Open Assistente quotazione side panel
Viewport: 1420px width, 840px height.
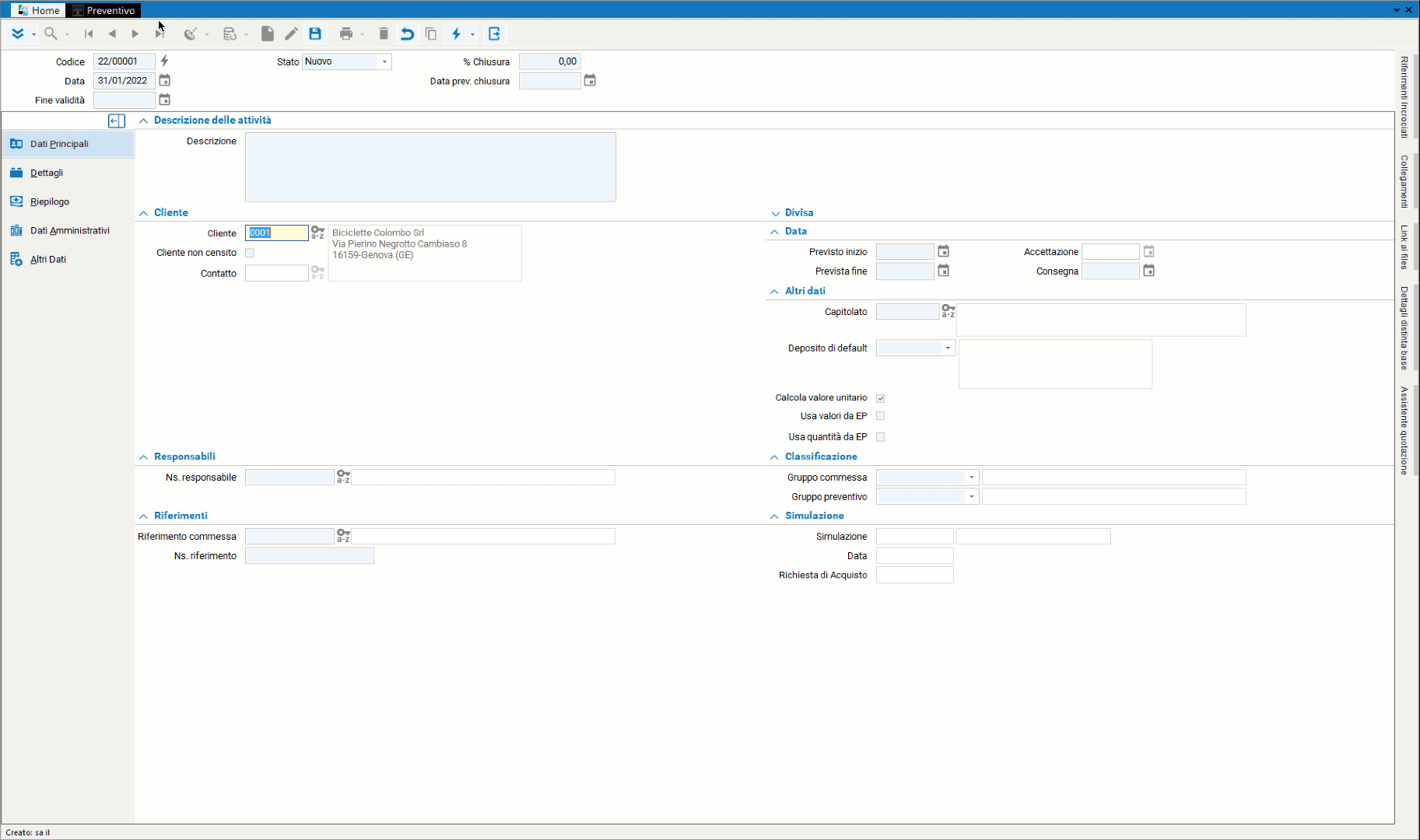pos(1404,430)
